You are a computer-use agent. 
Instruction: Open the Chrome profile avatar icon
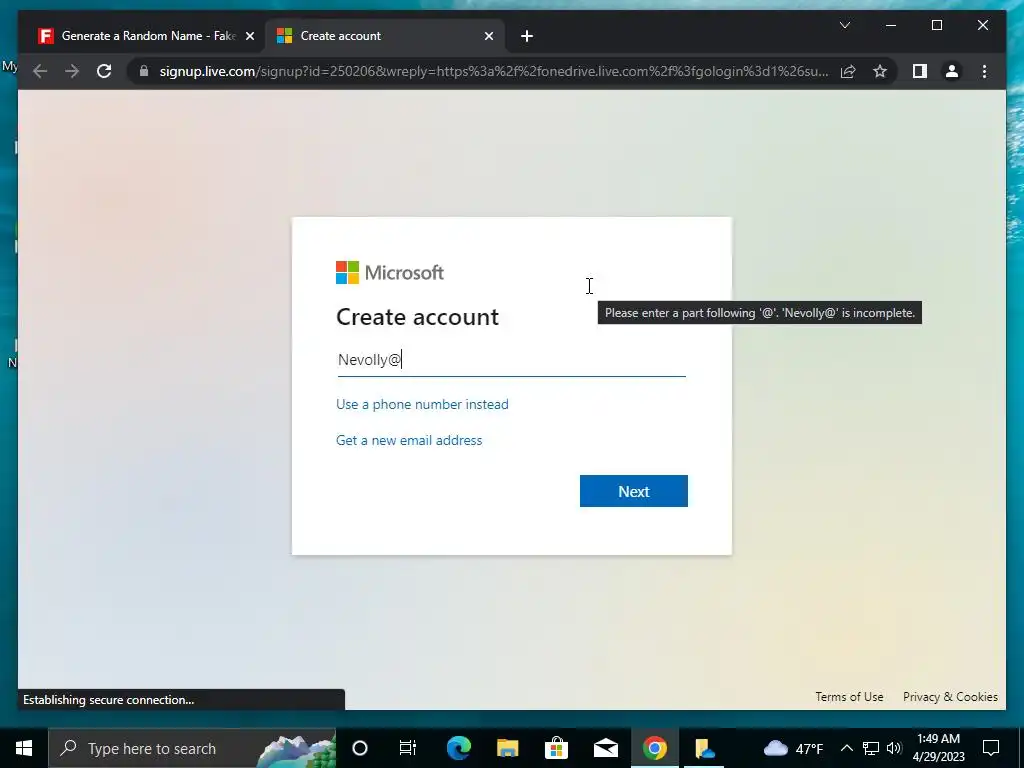(x=952, y=71)
